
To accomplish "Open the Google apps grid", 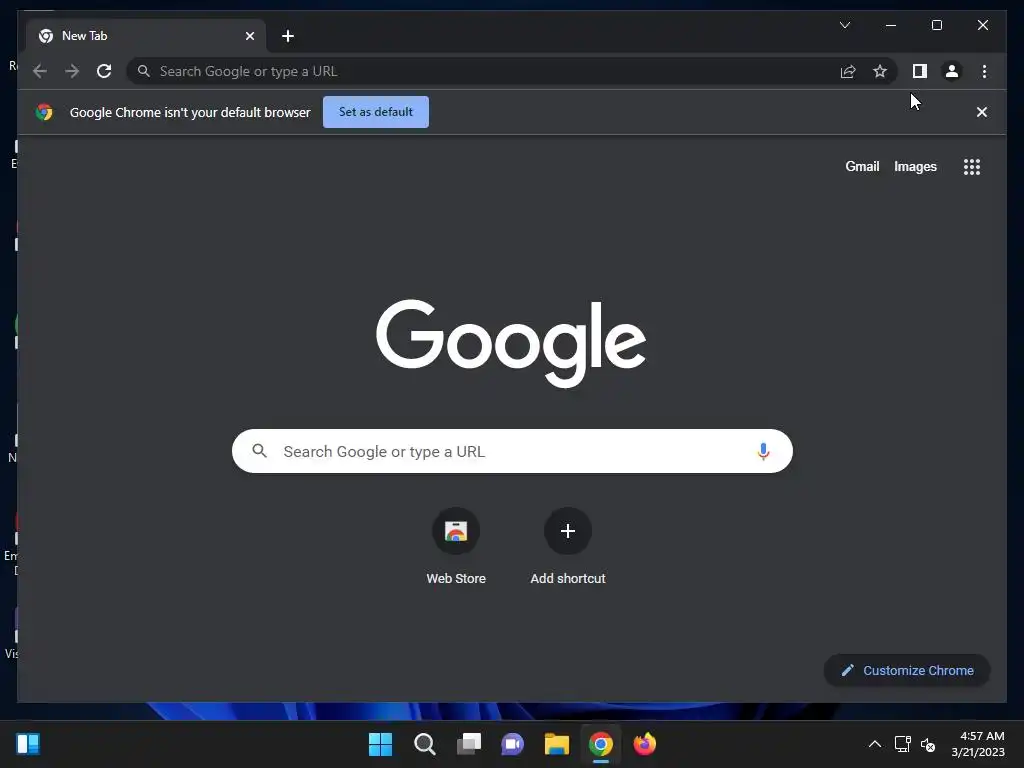I will click(972, 167).
